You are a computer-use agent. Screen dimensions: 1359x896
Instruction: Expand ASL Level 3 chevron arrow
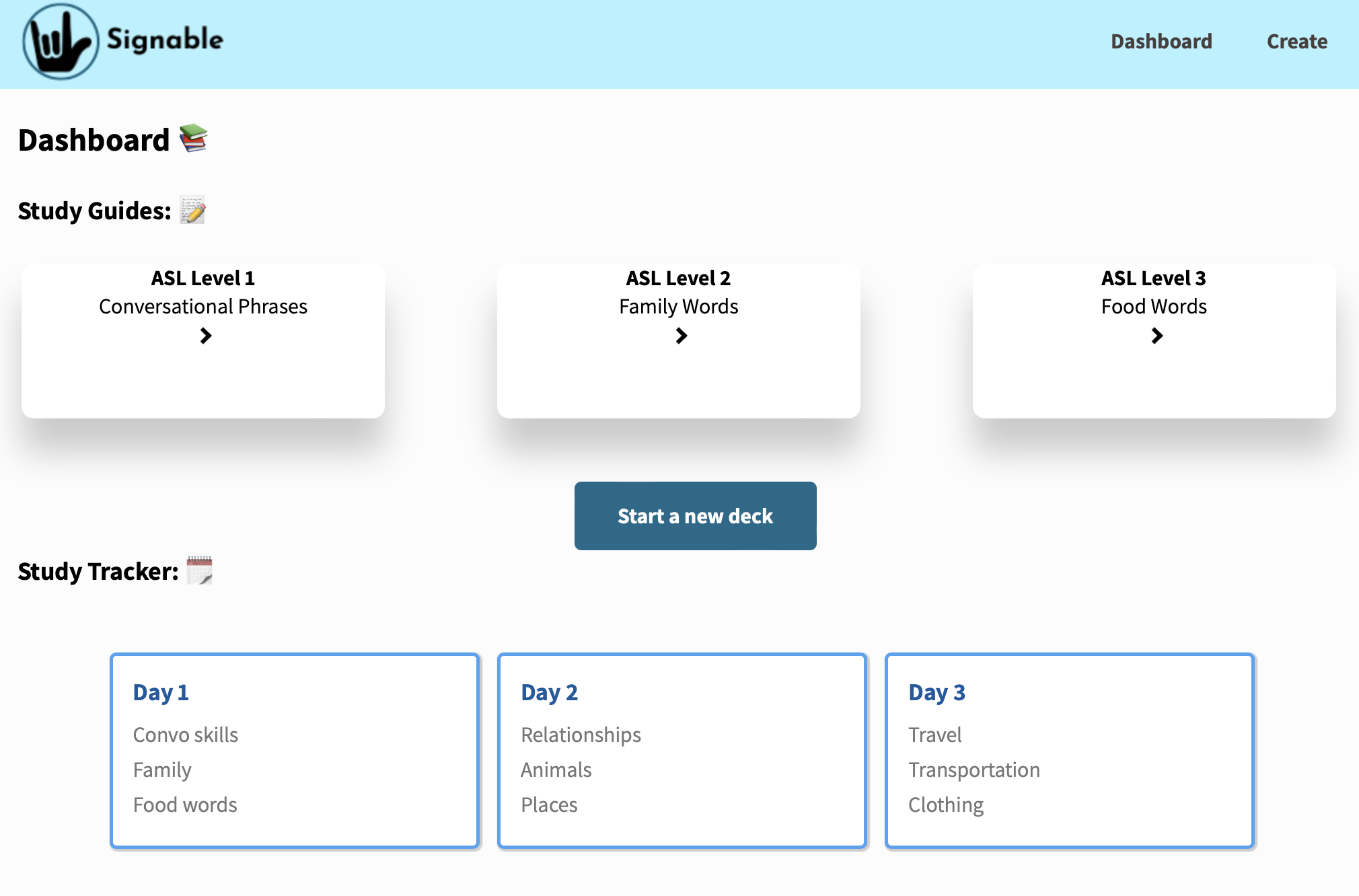click(1156, 336)
